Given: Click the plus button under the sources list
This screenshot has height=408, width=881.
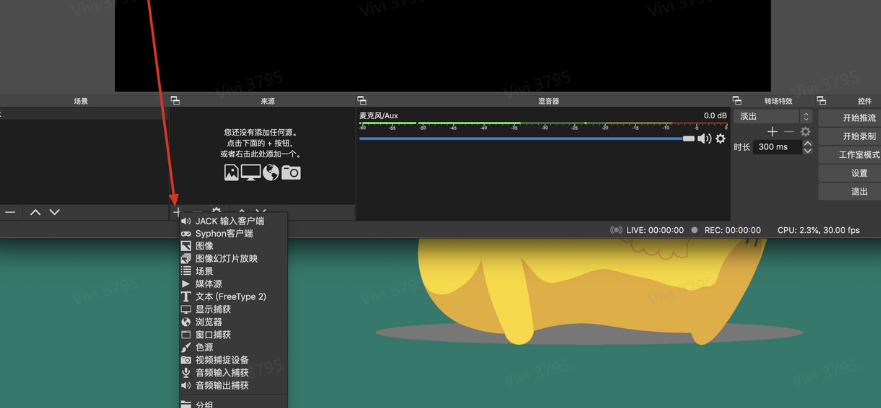Looking at the screenshot, I should [x=178, y=212].
